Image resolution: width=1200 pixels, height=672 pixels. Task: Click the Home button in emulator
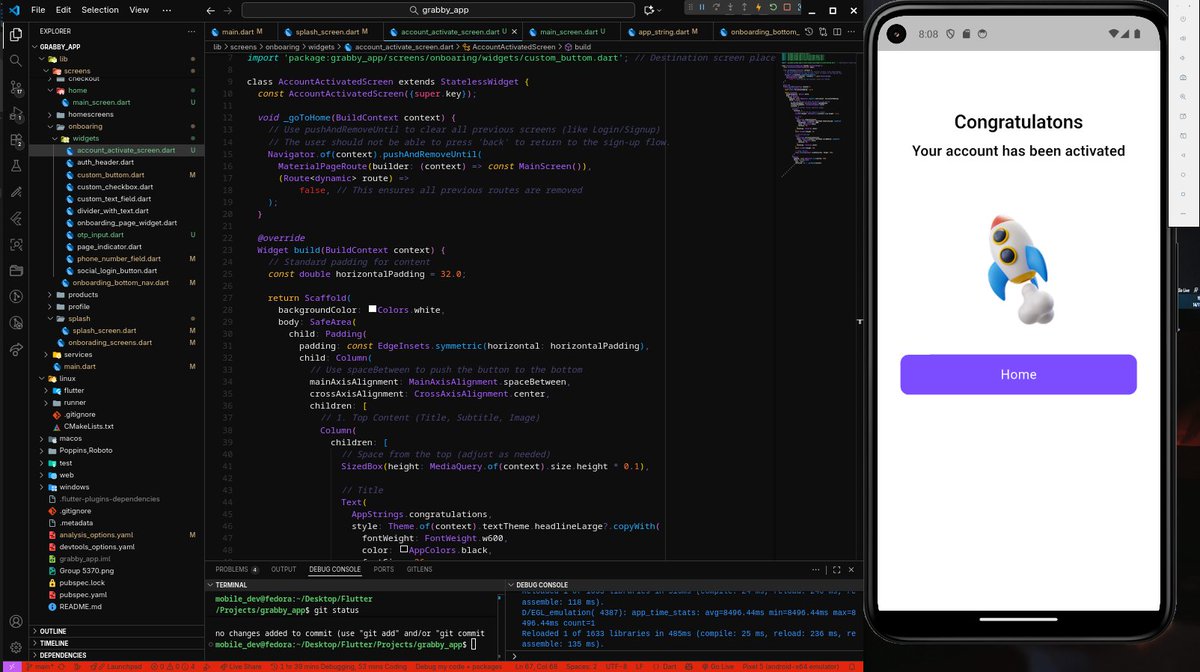click(1018, 374)
